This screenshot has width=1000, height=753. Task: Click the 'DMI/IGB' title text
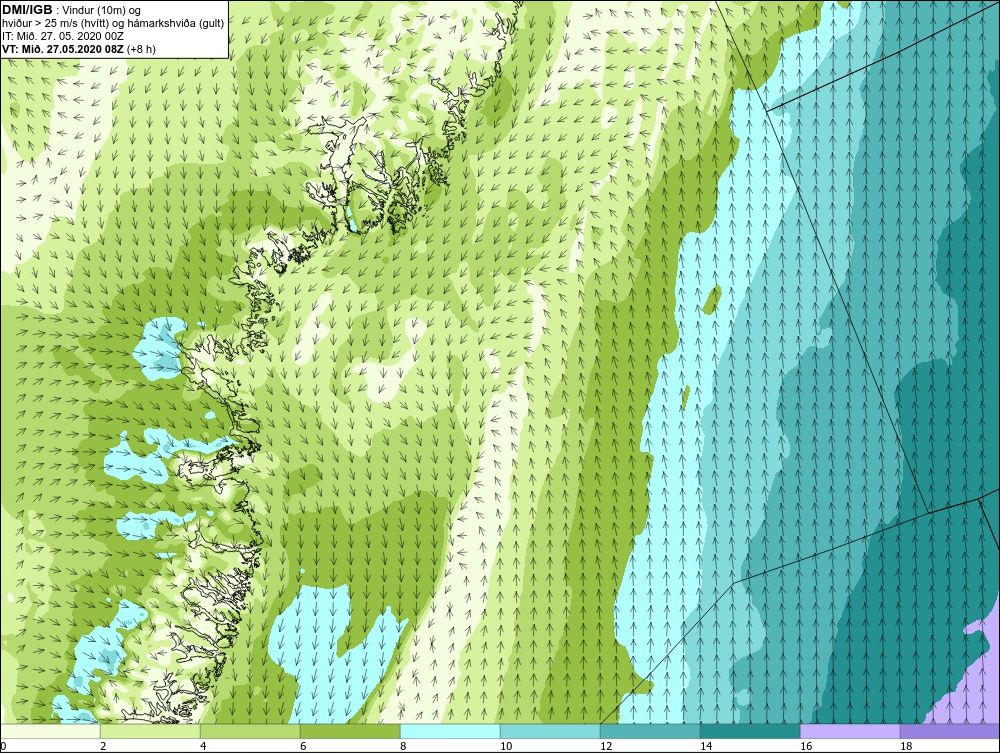click(x=27, y=10)
